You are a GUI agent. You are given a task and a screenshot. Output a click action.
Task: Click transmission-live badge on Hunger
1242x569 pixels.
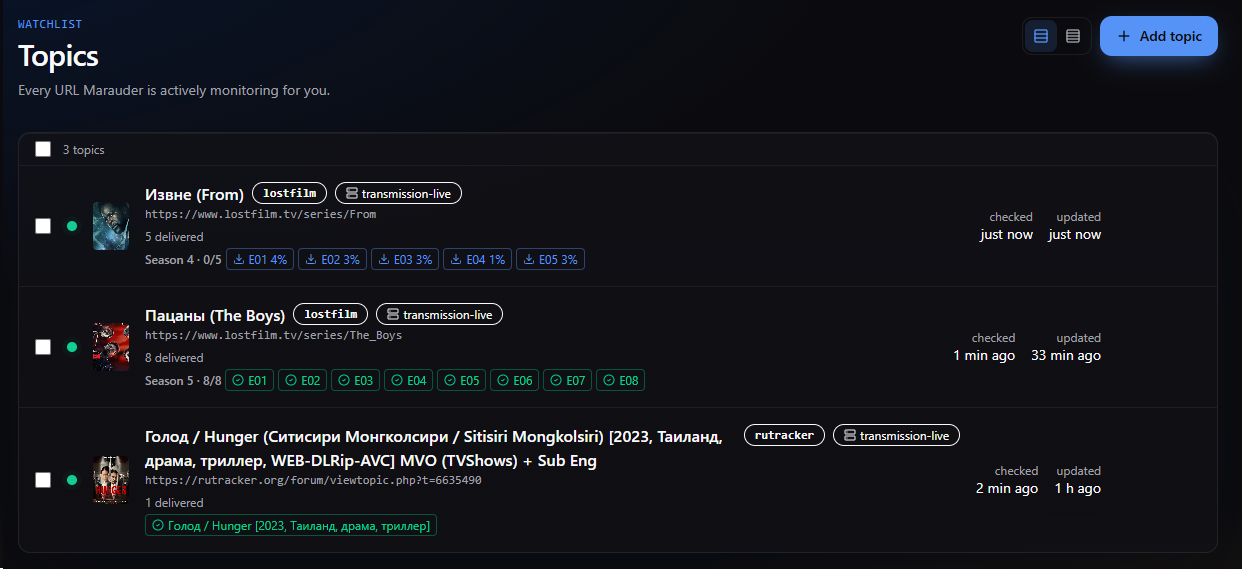(x=896, y=435)
